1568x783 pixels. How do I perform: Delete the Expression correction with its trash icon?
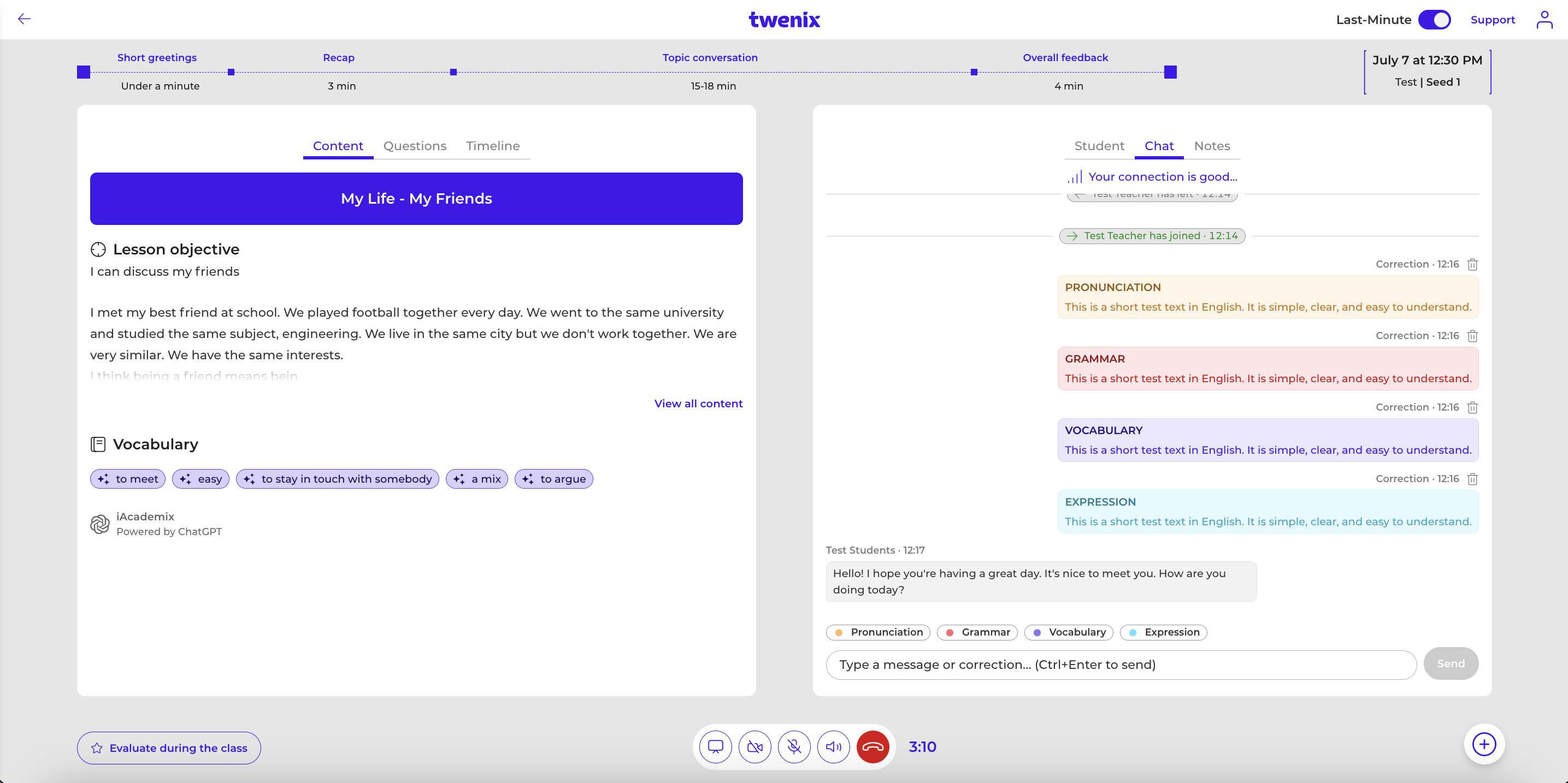click(x=1472, y=479)
